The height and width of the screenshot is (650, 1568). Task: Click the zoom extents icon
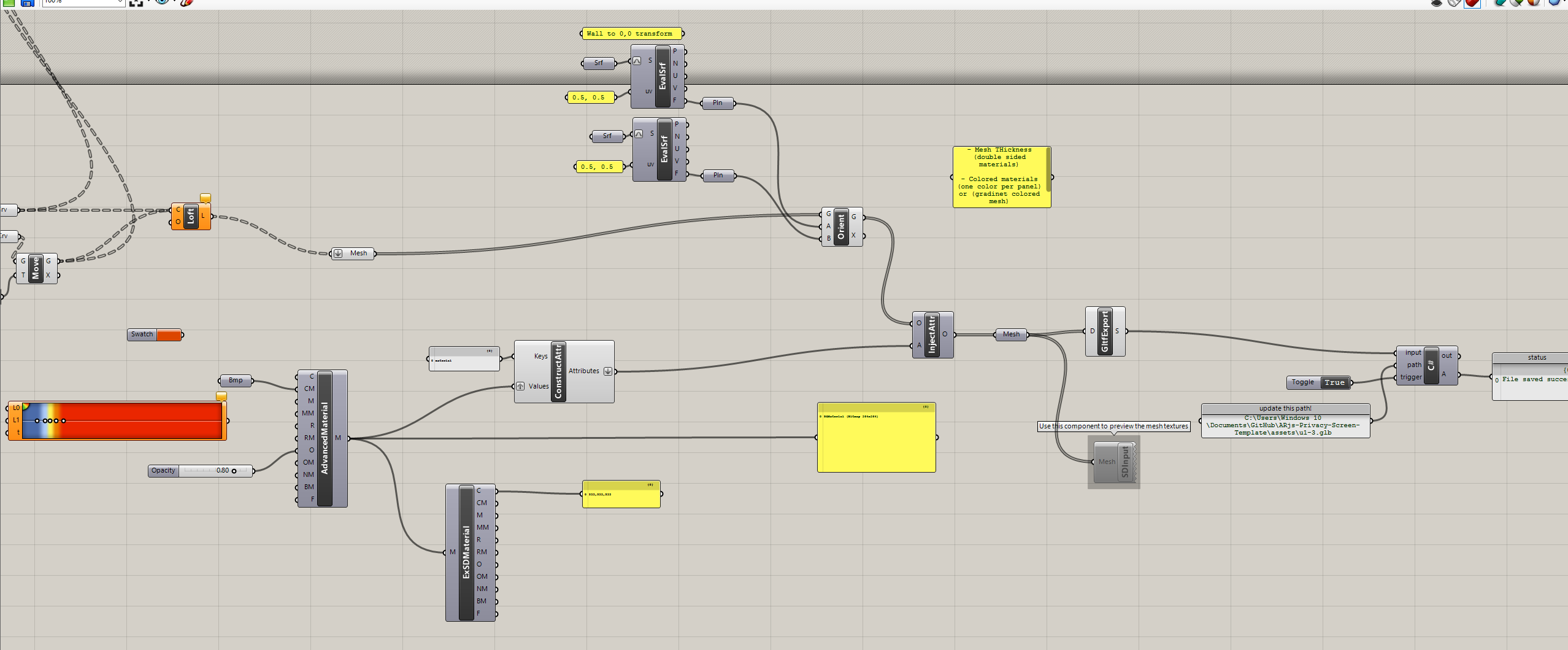(x=136, y=2)
